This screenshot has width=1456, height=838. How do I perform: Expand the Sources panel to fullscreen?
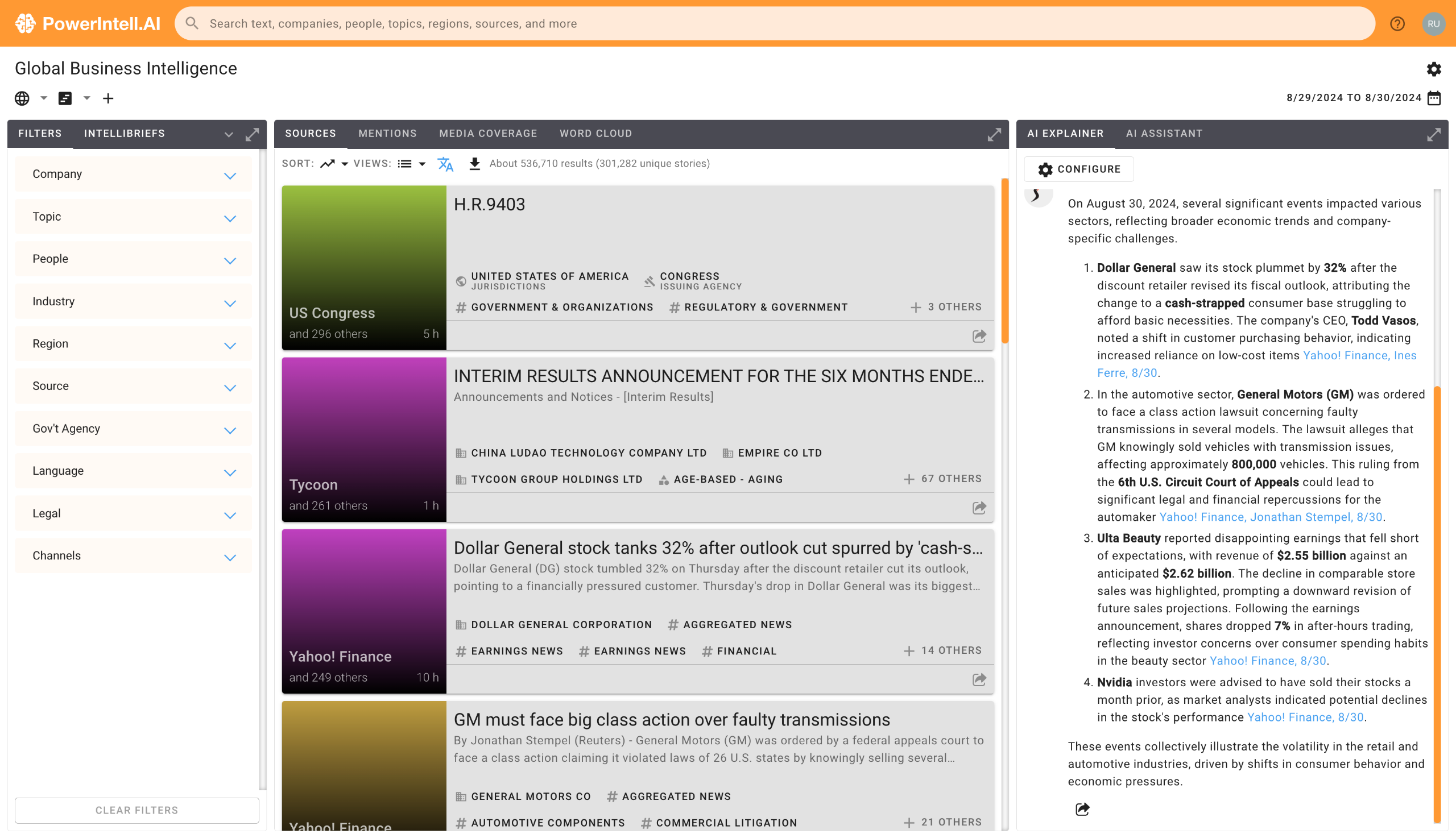click(x=994, y=135)
